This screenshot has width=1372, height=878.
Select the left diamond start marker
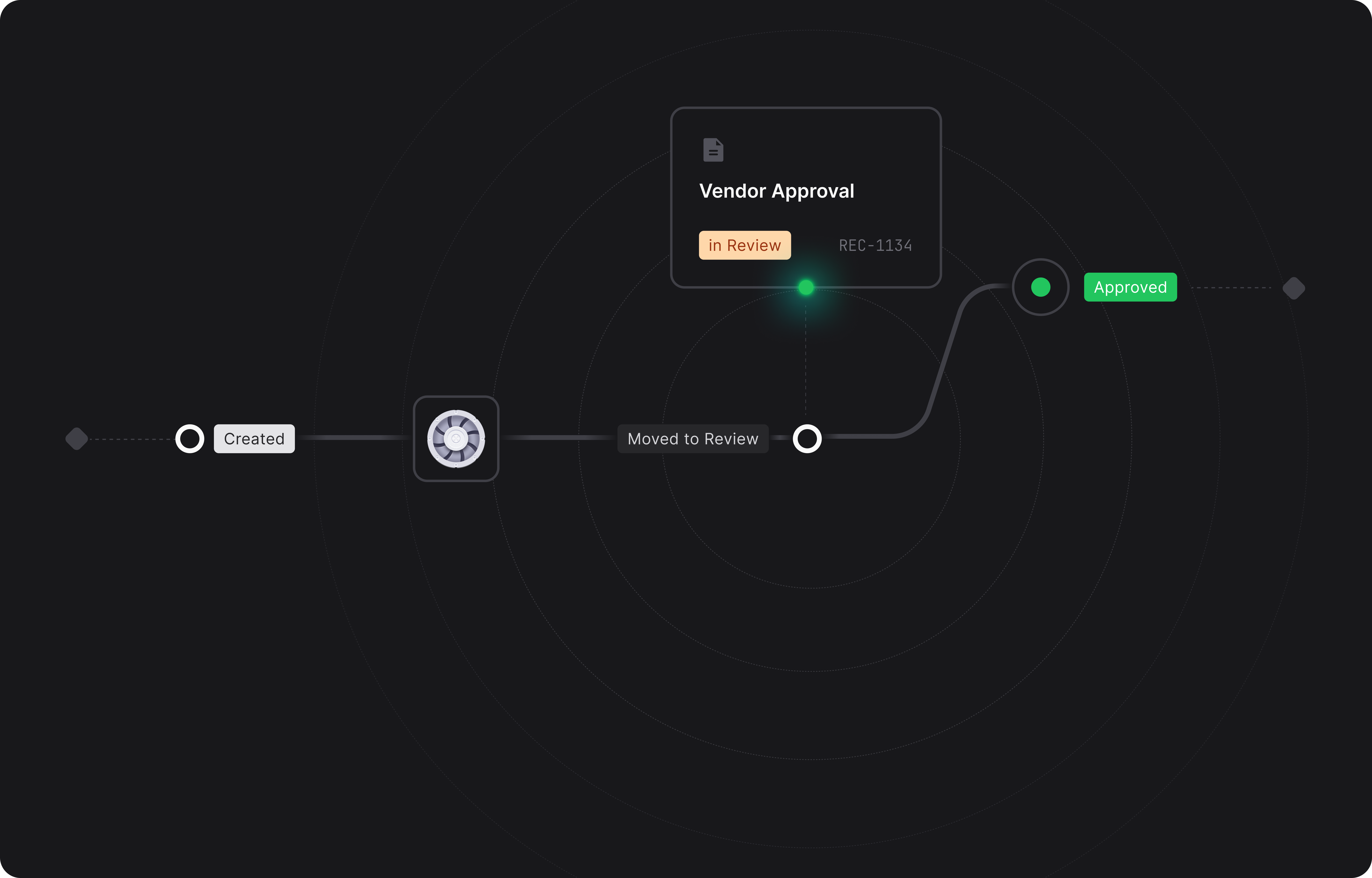[76, 439]
